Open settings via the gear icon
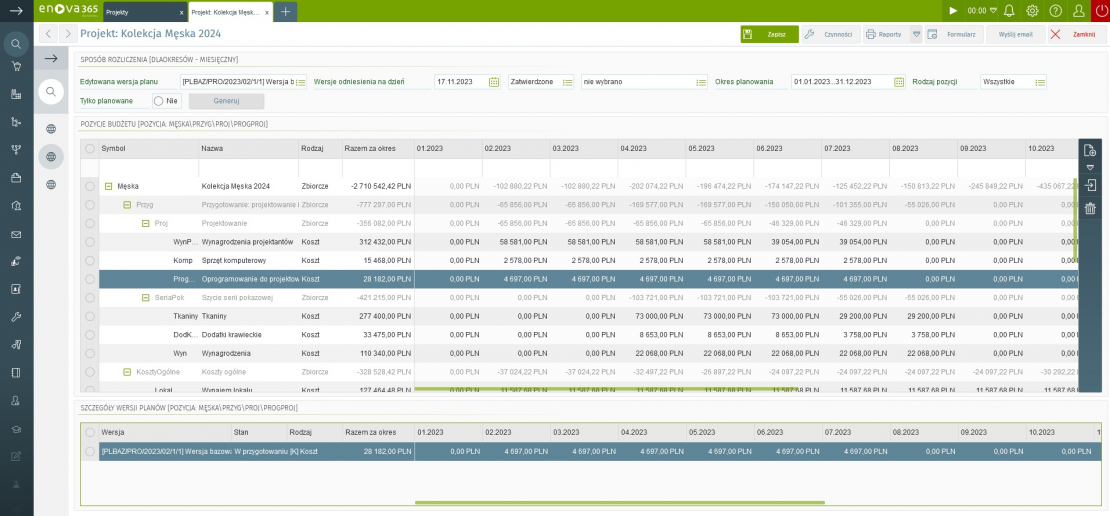This screenshot has width=1110, height=516. [x=1032, y=11]
